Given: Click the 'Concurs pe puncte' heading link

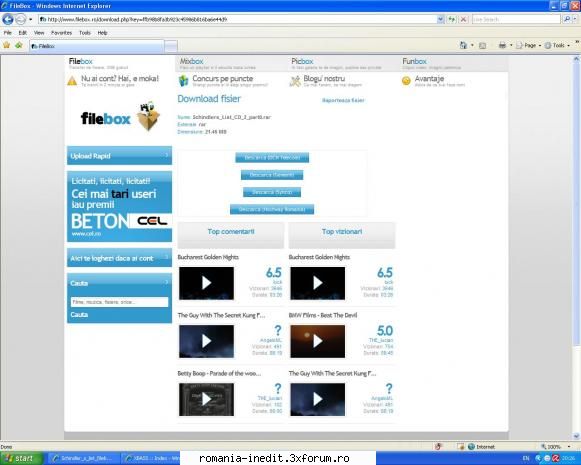Looking at the screenshot, I should pos(222,79).
